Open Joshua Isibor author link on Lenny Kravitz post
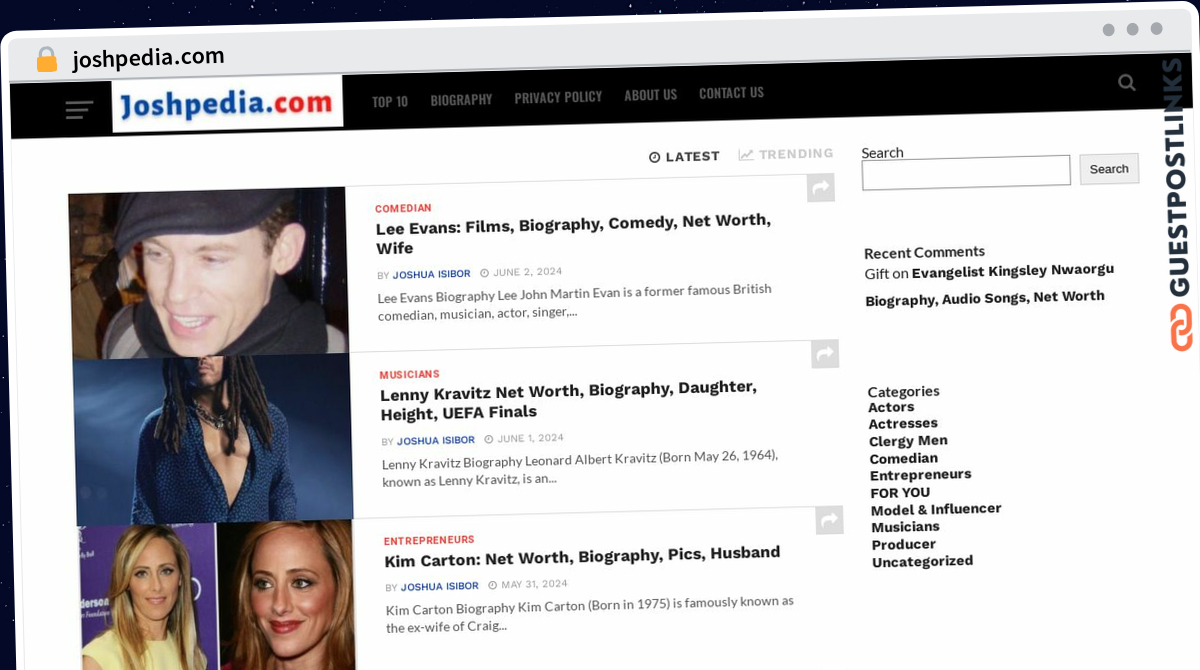Screen dimensions: 1200x670 (x=435, y=440)
